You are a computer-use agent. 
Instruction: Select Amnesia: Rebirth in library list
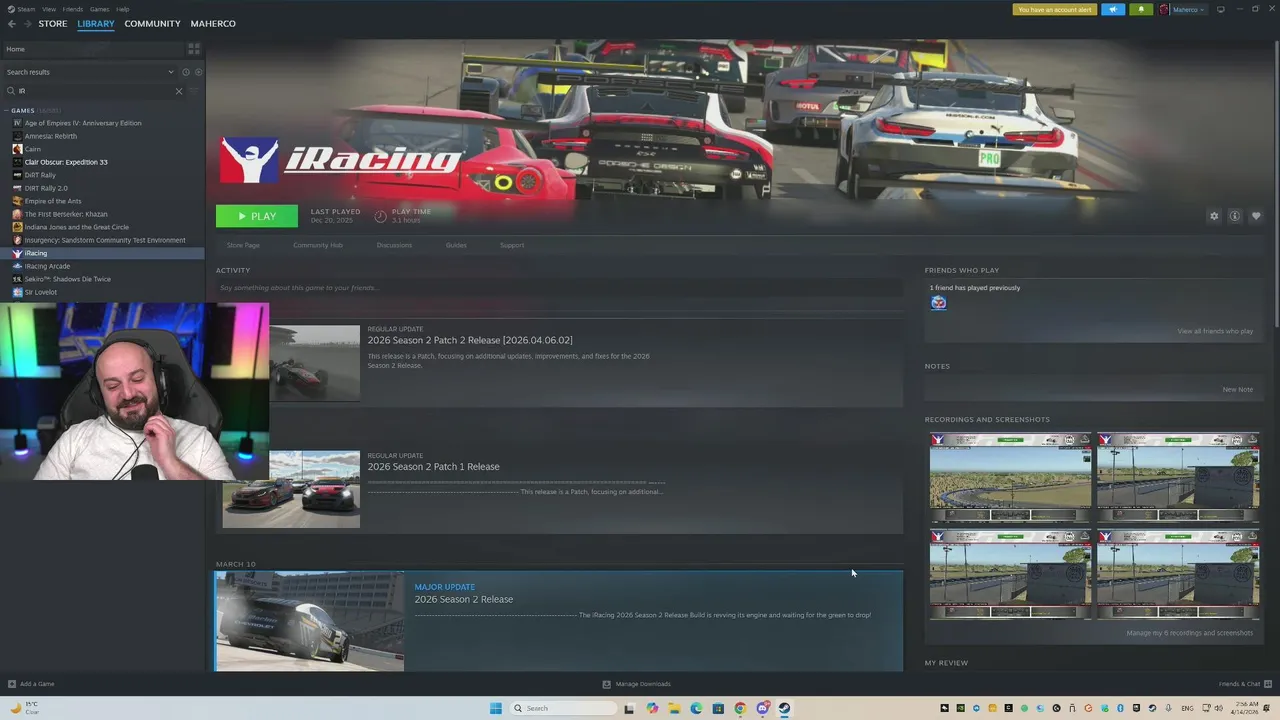(x=50, y=136)
